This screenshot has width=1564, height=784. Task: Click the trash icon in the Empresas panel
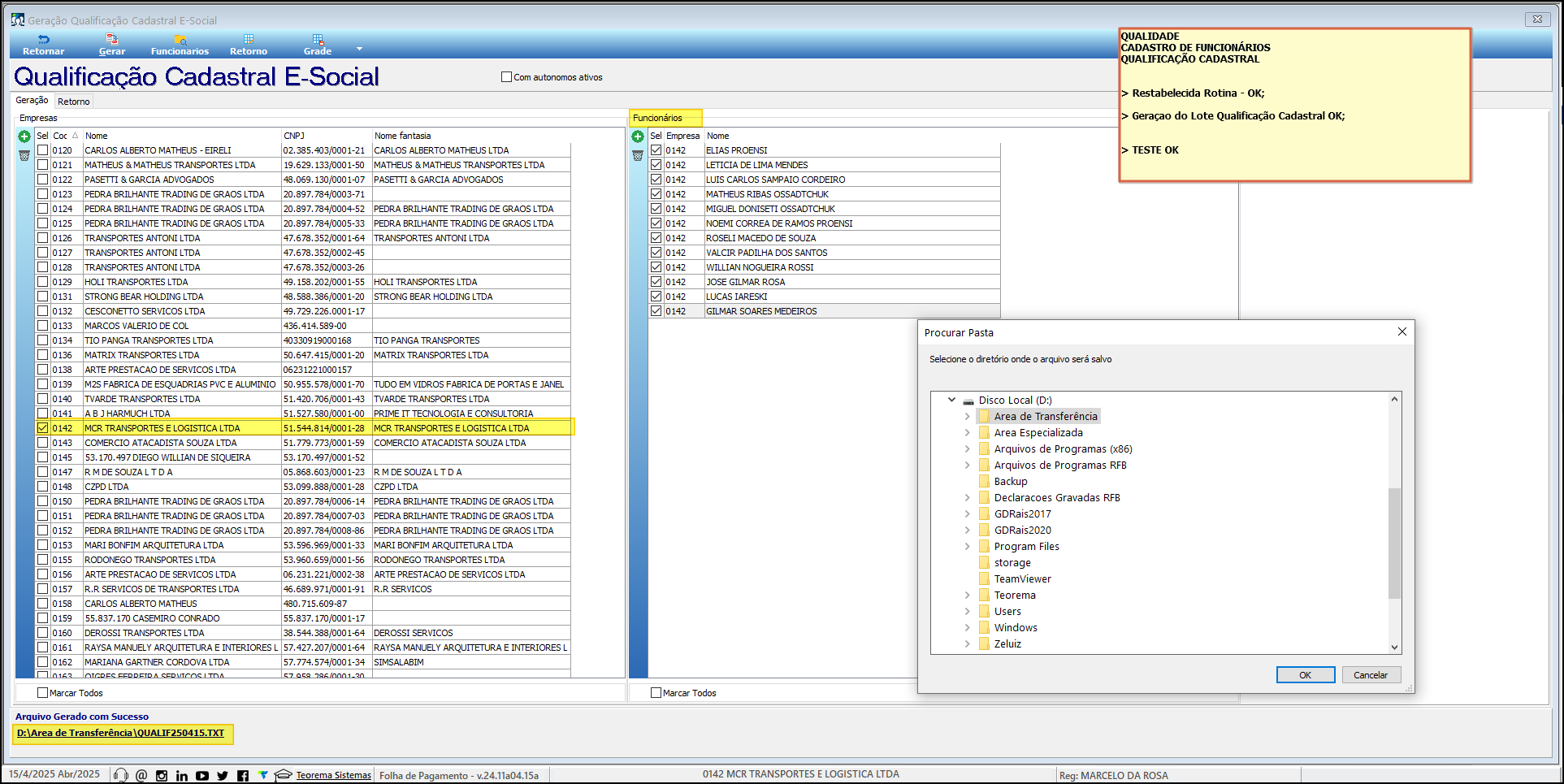pyautogui.click(x=24, y=155)
